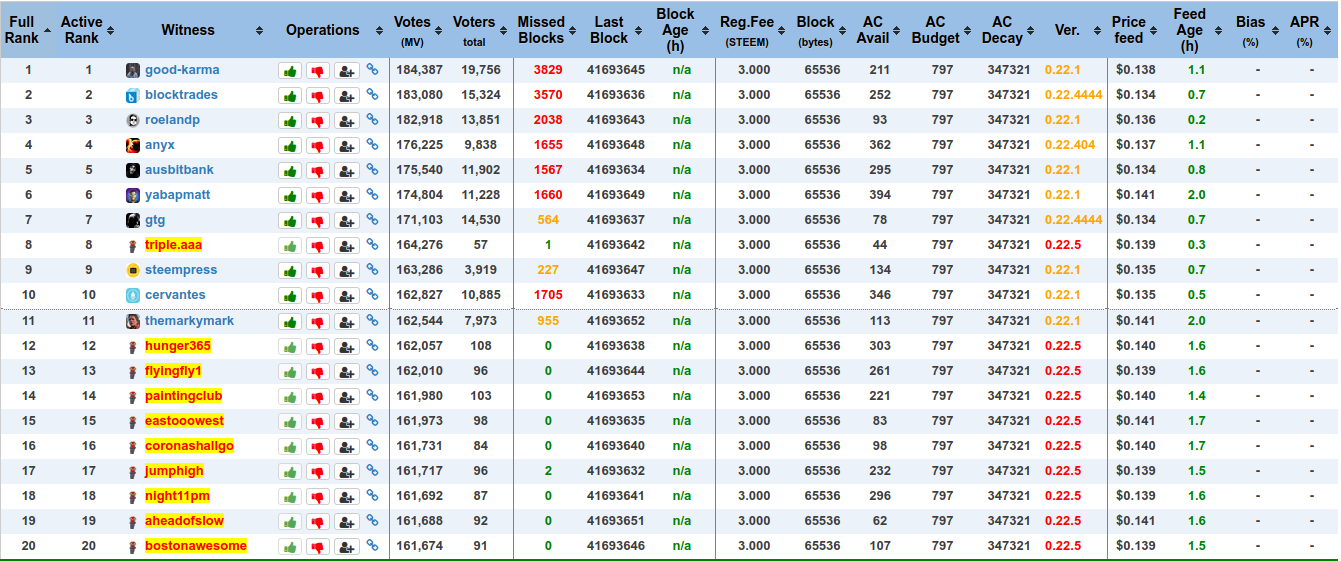
Task: Click thumbs-up for bostonawesome
Action: coord(290,547)
